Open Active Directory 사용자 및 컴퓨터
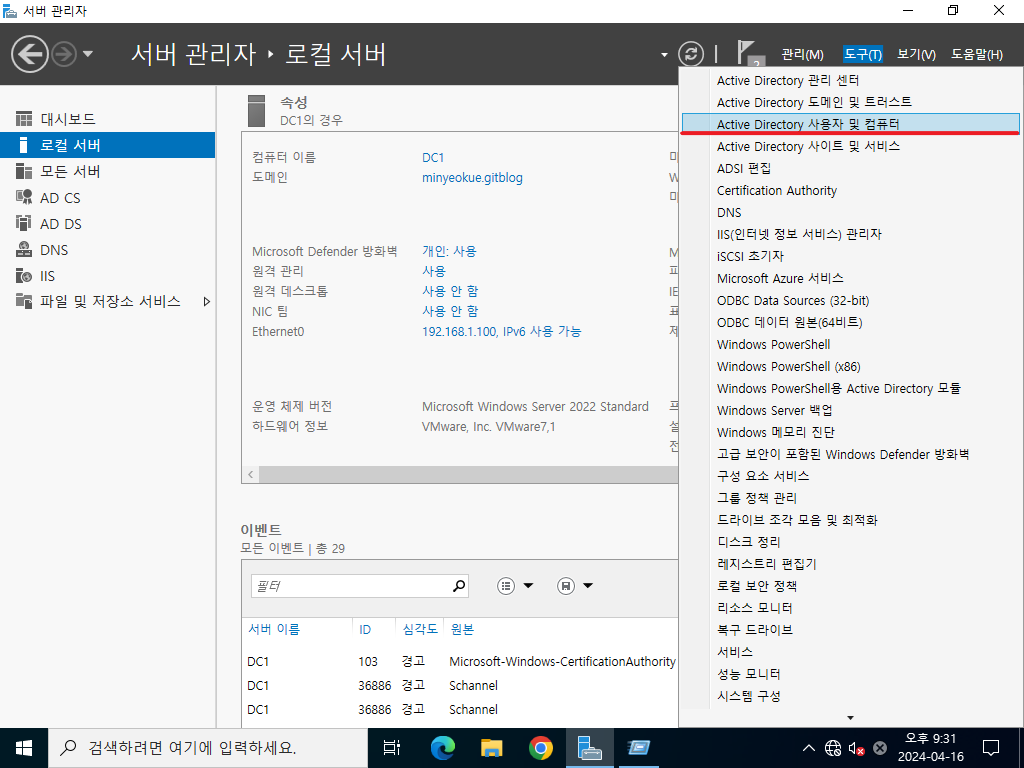Image resolution: width=1024 pixels, height=768 pixels. coord(850,124)
